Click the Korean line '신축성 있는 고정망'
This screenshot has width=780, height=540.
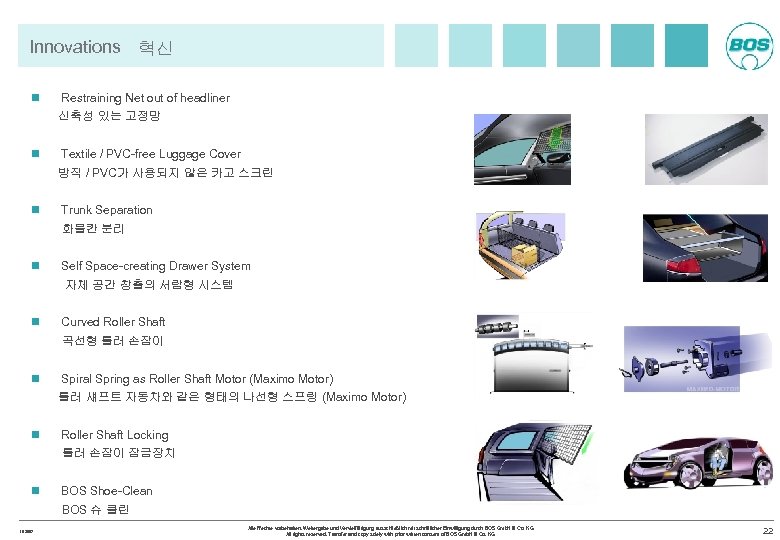tap(109, 116)
